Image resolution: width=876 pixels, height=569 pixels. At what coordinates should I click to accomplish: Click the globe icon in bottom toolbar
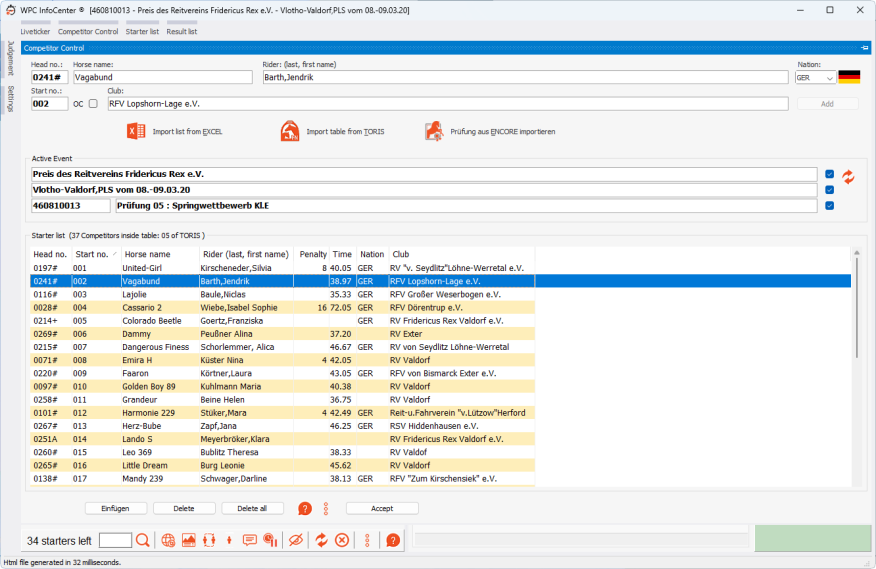(x=168, y=540)
